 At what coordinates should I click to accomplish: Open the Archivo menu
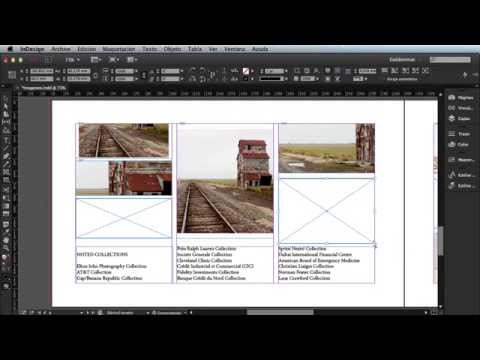point(61,49)
